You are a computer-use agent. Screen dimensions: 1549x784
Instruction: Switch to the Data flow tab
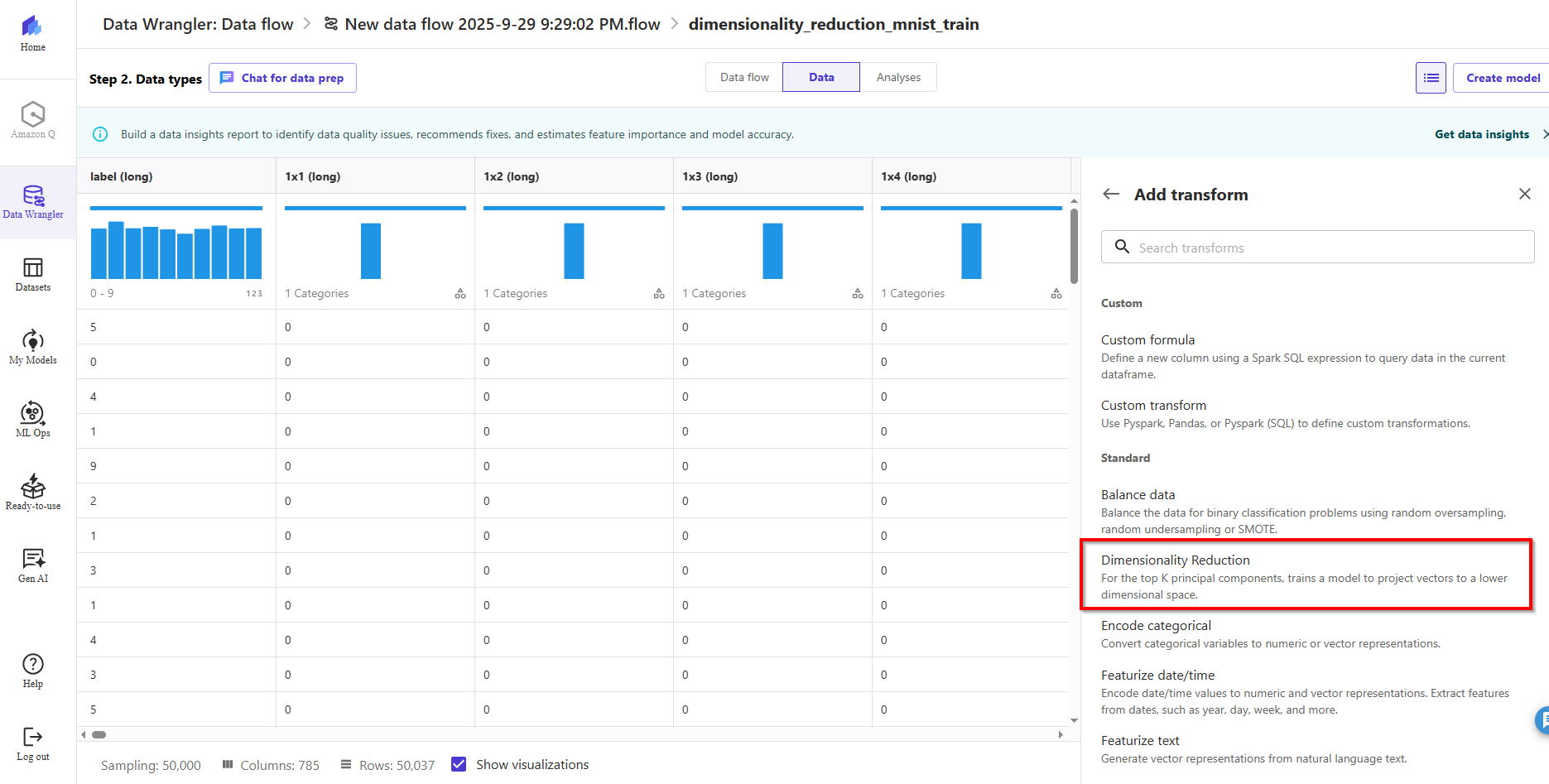pyautogui.click(x=744, y=77)
